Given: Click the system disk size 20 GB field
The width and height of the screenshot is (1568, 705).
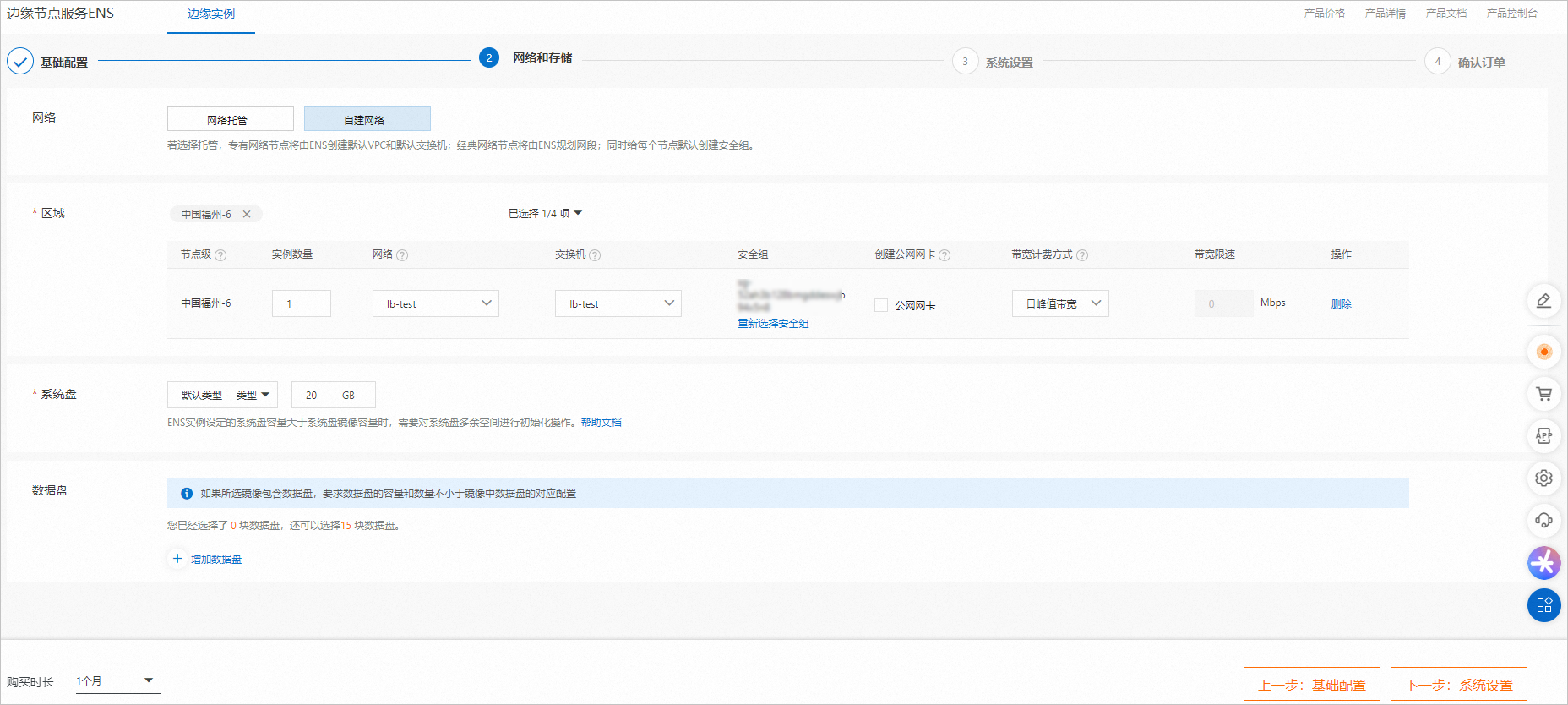Looking at the screenshot, I should click(x=334, y=395).
